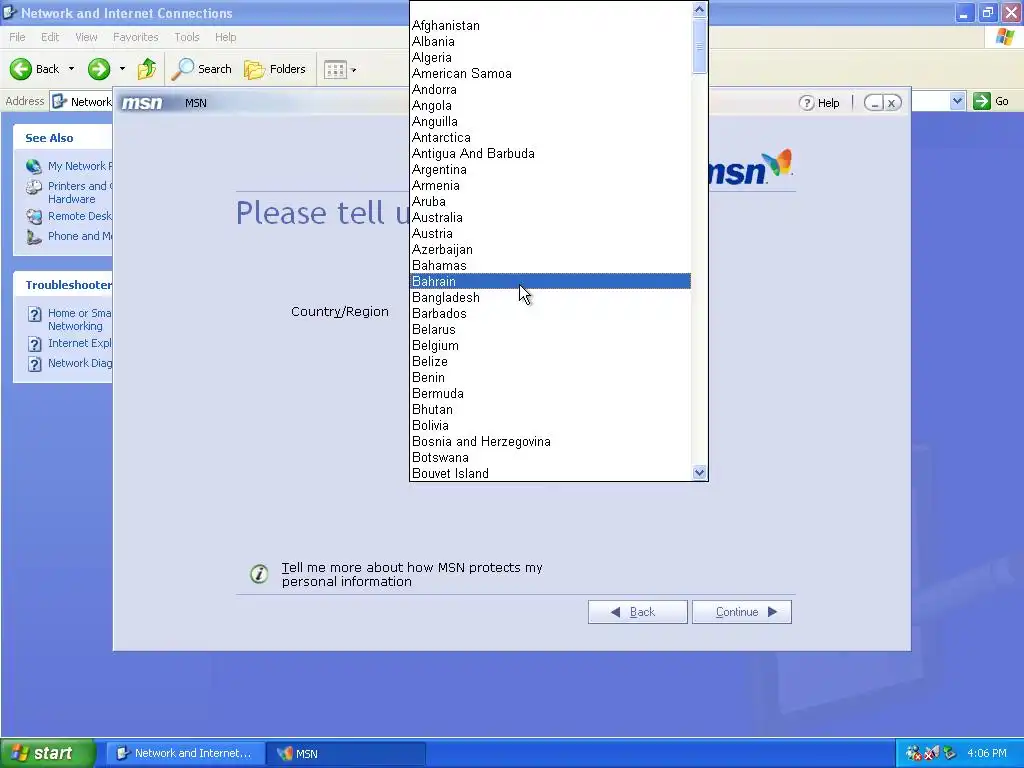This screenshot has height=768, width=1024.
Task: Open the Views icon in toolbar
Action: click(335, 69)
